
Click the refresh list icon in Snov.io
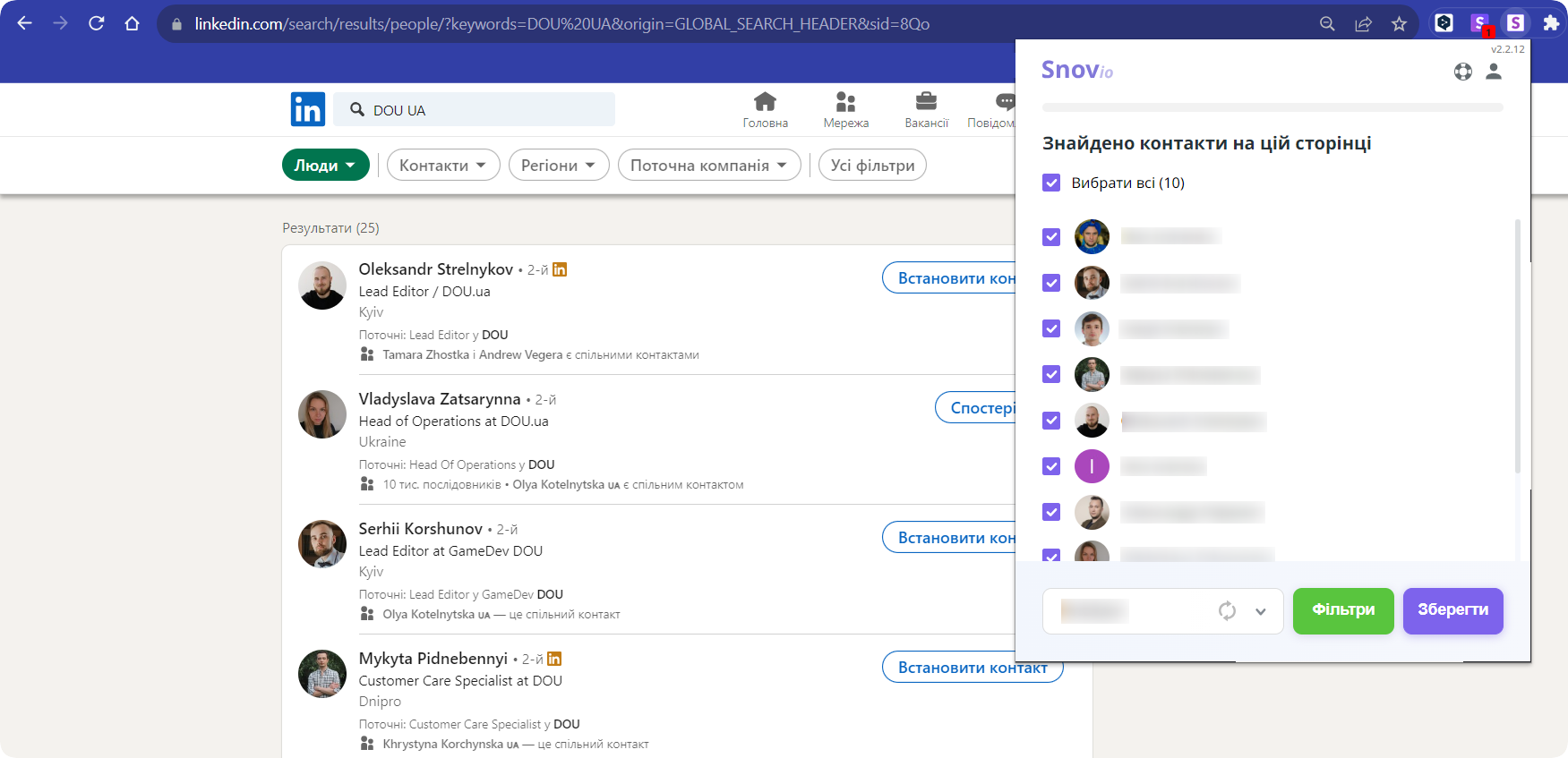[1227, 610]
